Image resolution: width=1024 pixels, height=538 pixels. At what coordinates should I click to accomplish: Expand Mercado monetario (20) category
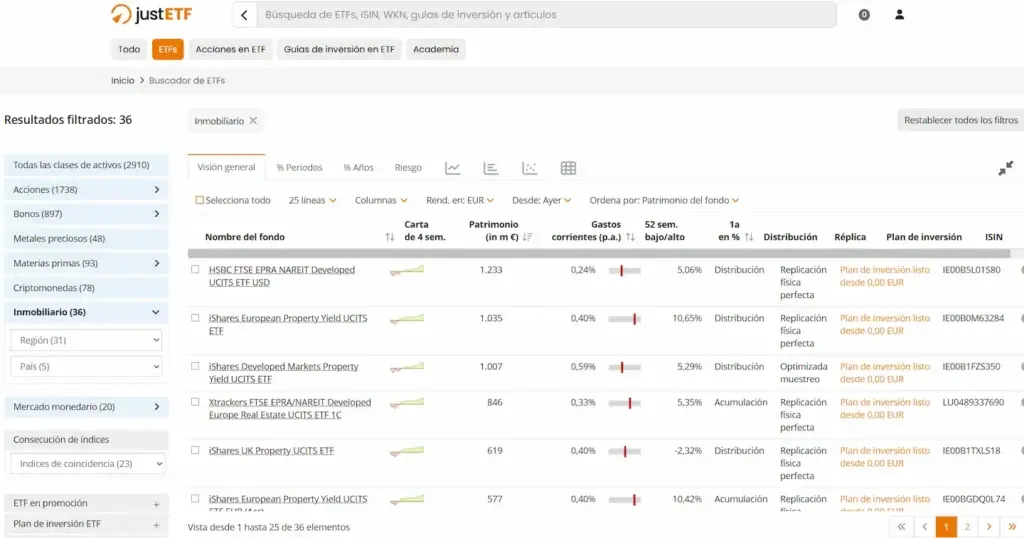(86, 407)
